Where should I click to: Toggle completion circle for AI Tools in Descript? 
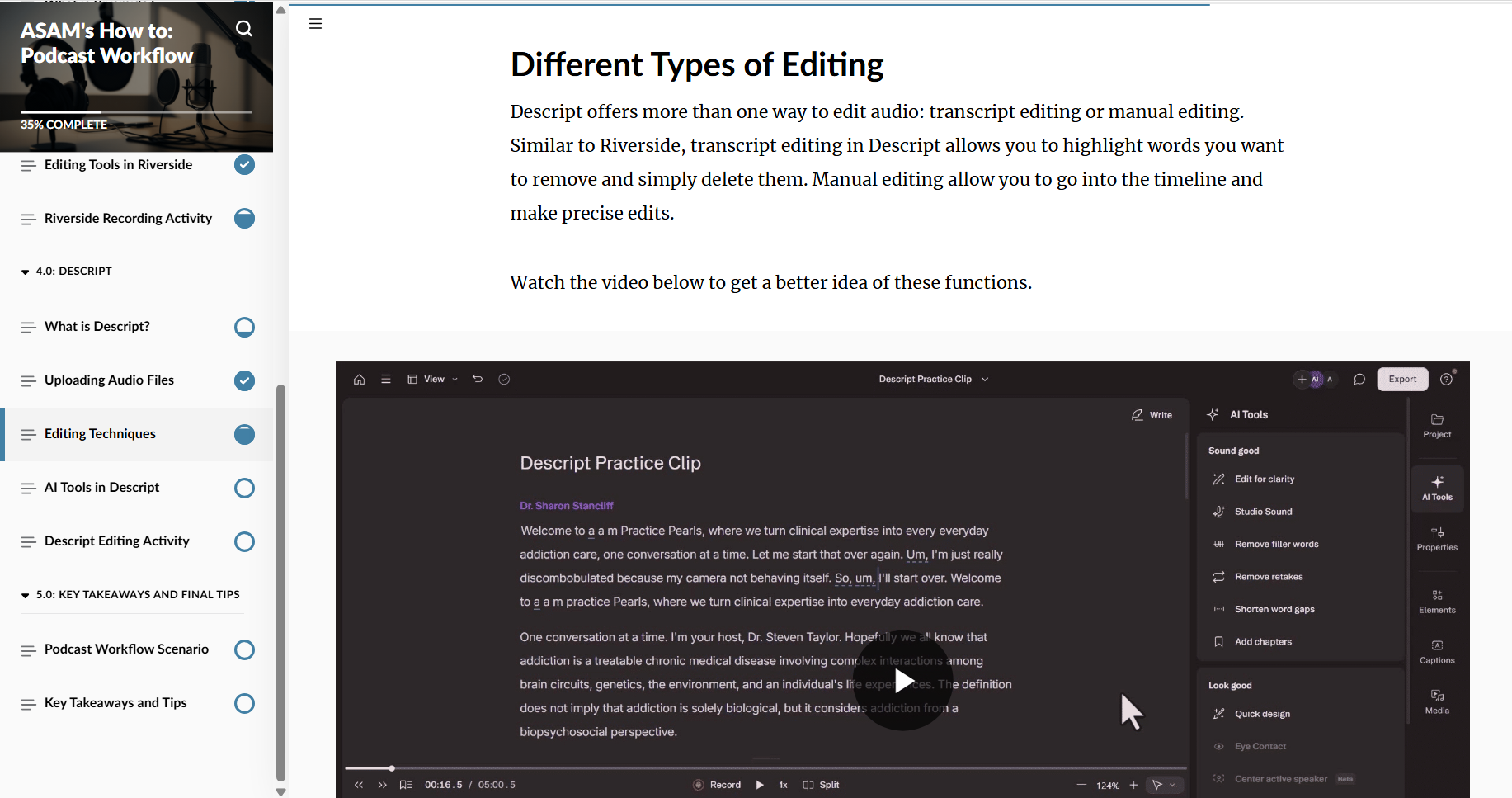coord(244,488)
